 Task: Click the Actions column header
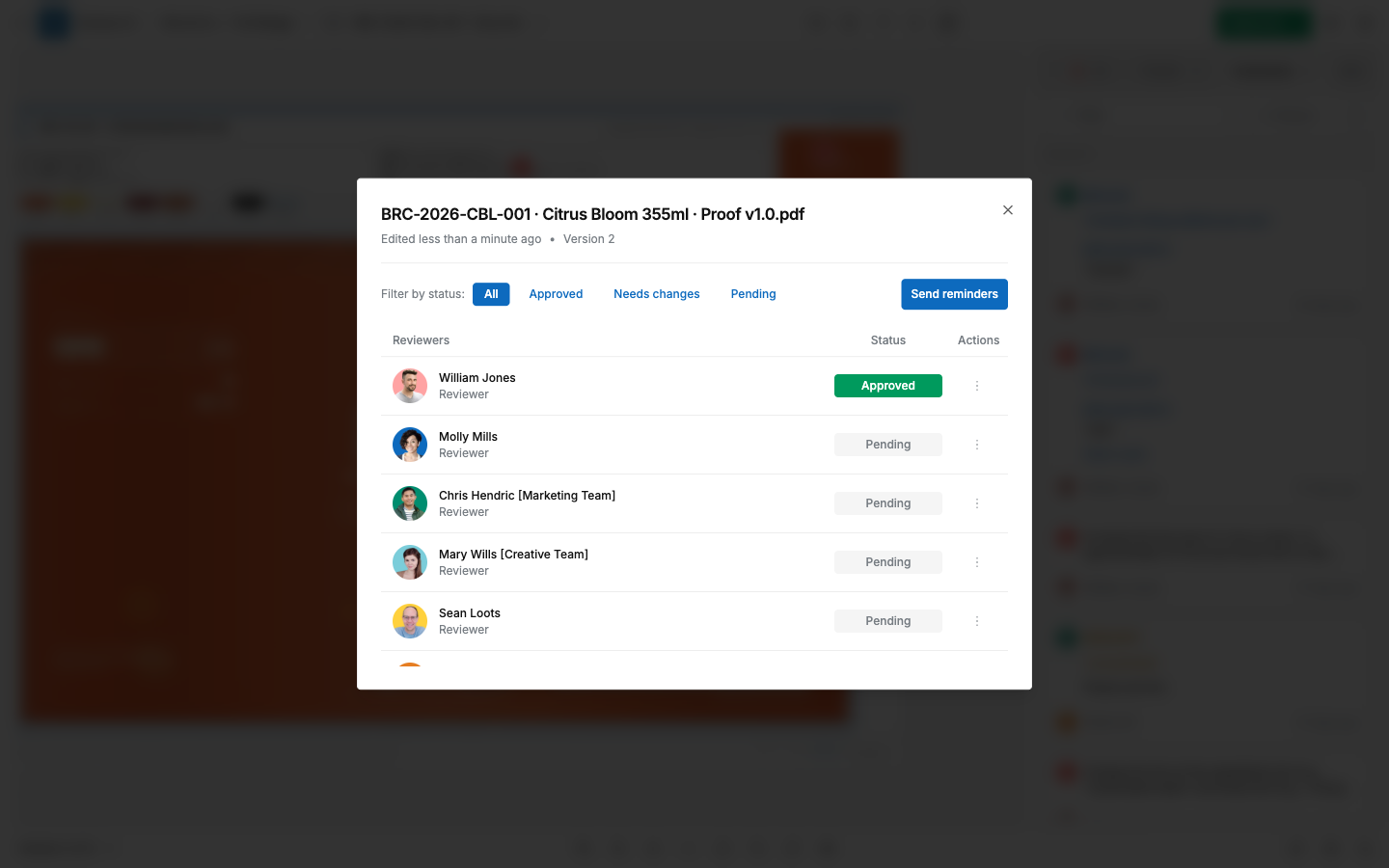978,340
